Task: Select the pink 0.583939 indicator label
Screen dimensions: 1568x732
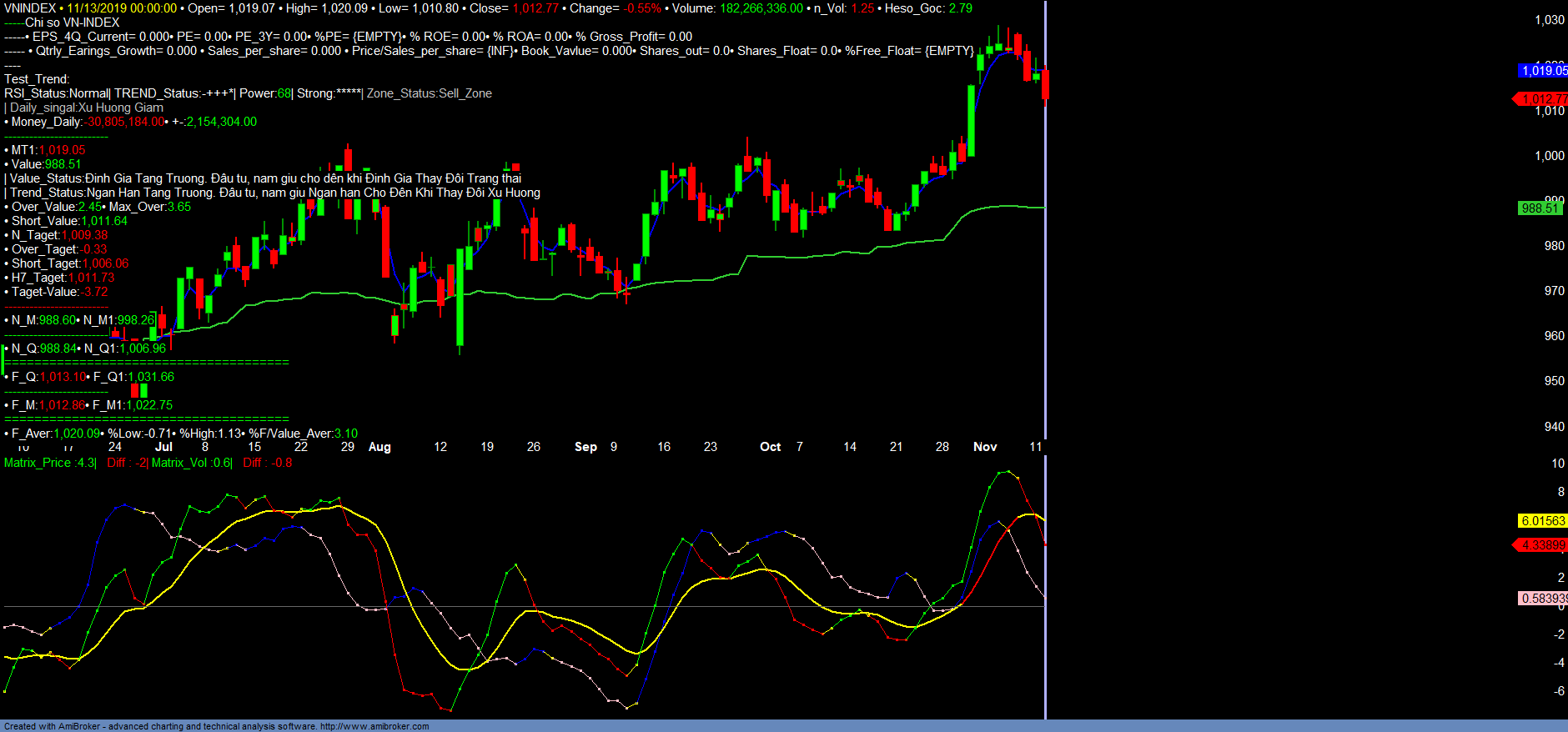Action: click(1543, 599)
